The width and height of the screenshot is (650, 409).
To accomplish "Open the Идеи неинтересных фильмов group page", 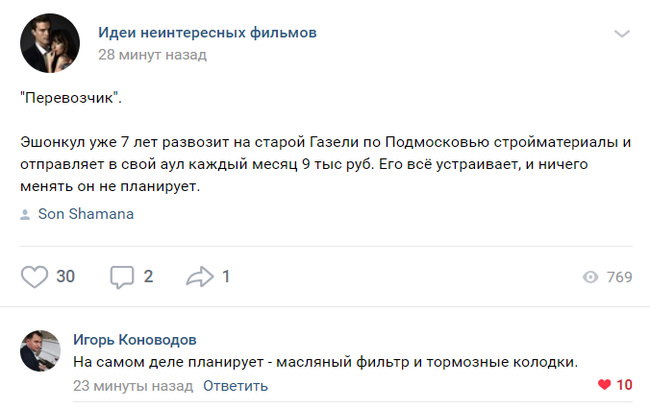I will 207,33.
